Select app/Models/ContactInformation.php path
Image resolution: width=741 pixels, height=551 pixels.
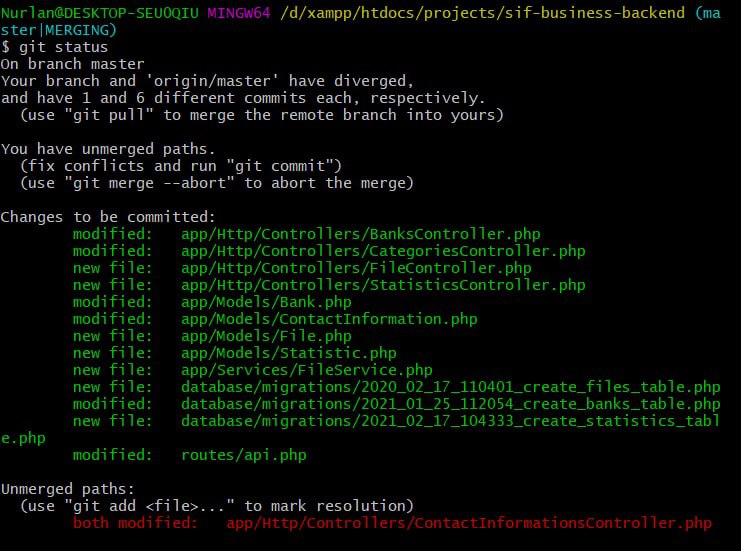tap(329, 319)
